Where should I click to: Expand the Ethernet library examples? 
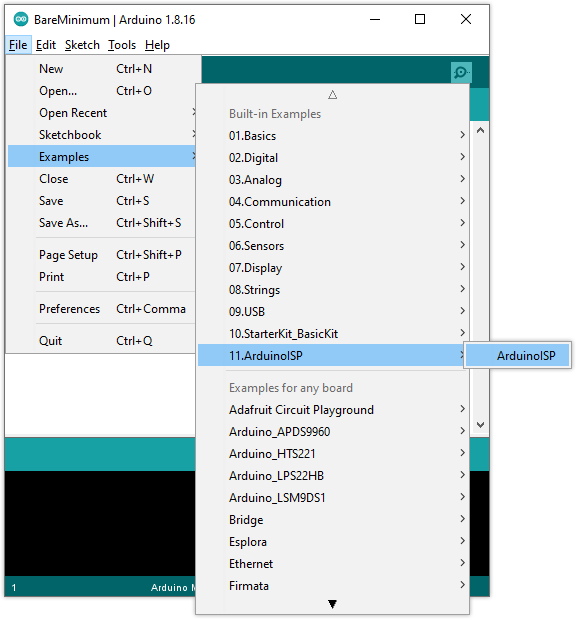[x=332, y=564]
